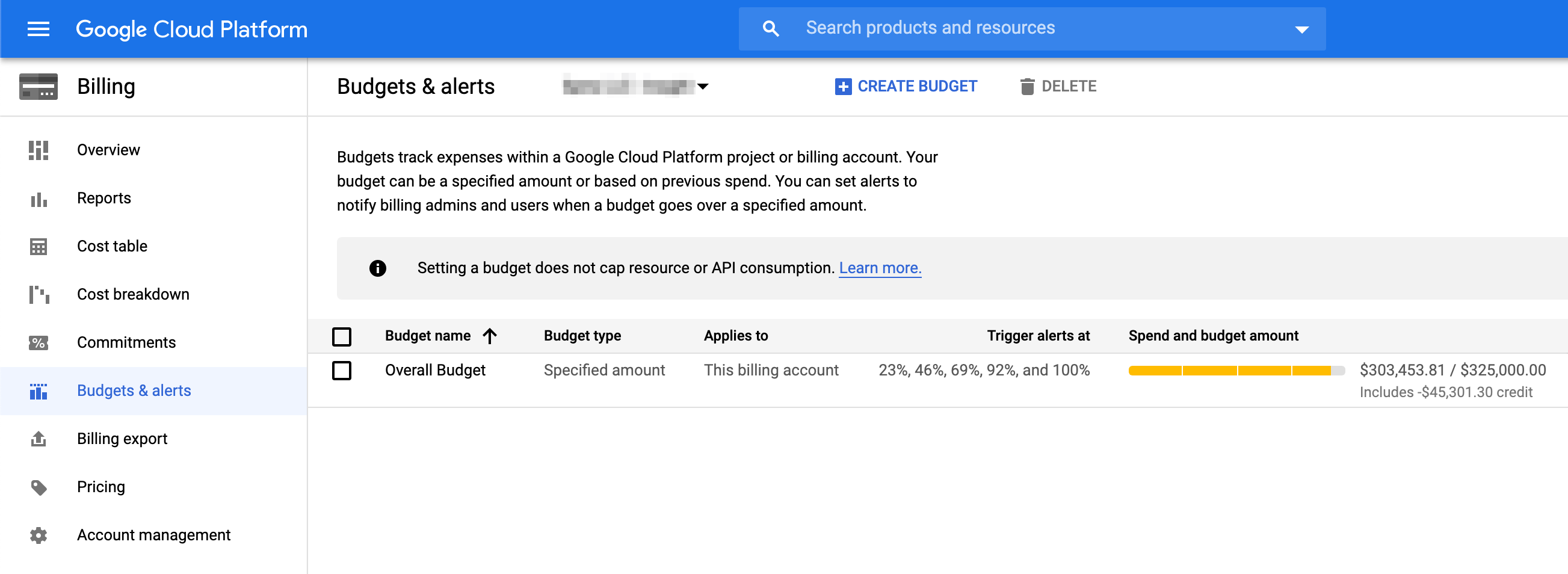Click the Pricing tag icon

39,487
